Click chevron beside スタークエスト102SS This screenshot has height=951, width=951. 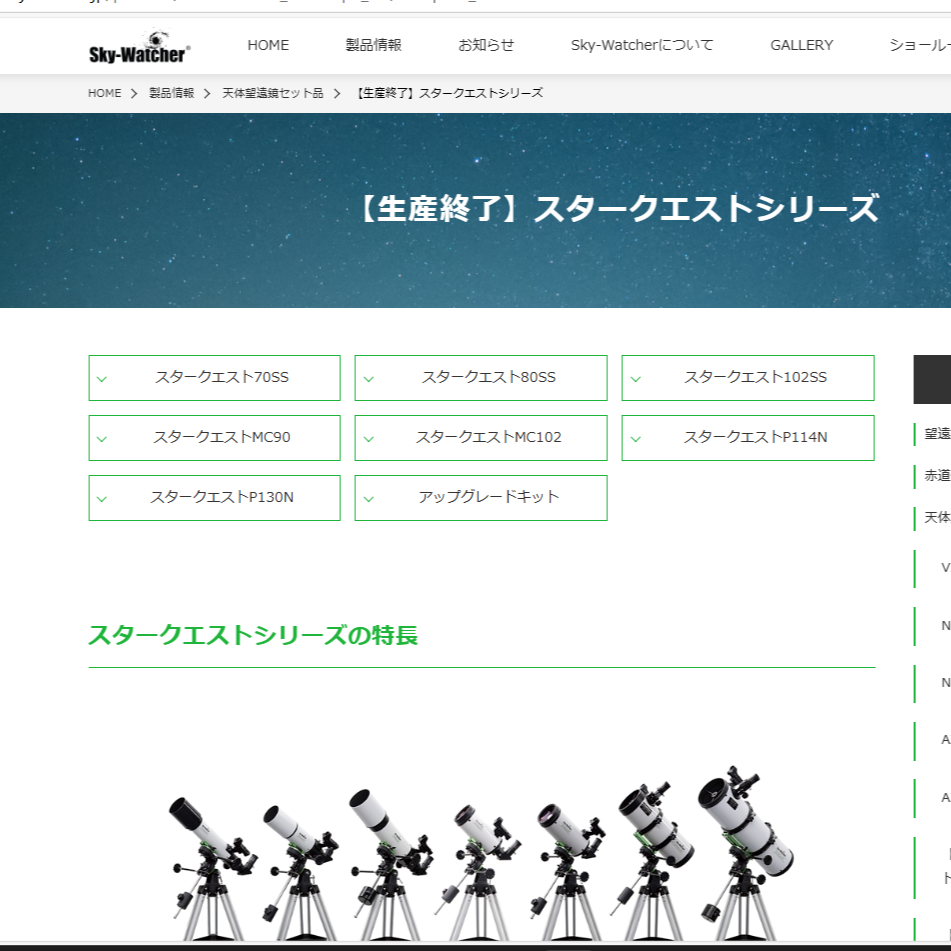coord(636,379)
